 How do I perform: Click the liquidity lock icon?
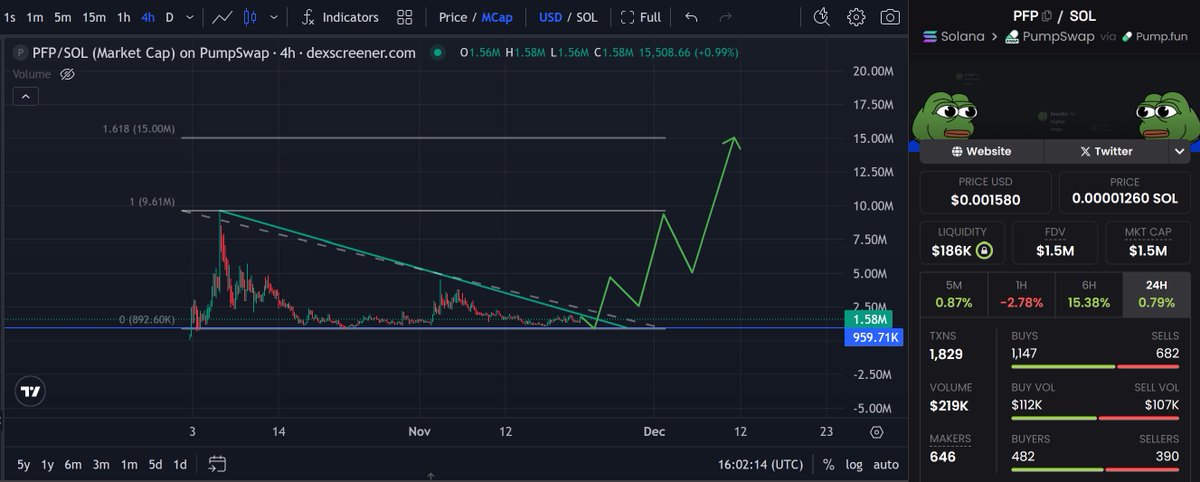point(985,250)
